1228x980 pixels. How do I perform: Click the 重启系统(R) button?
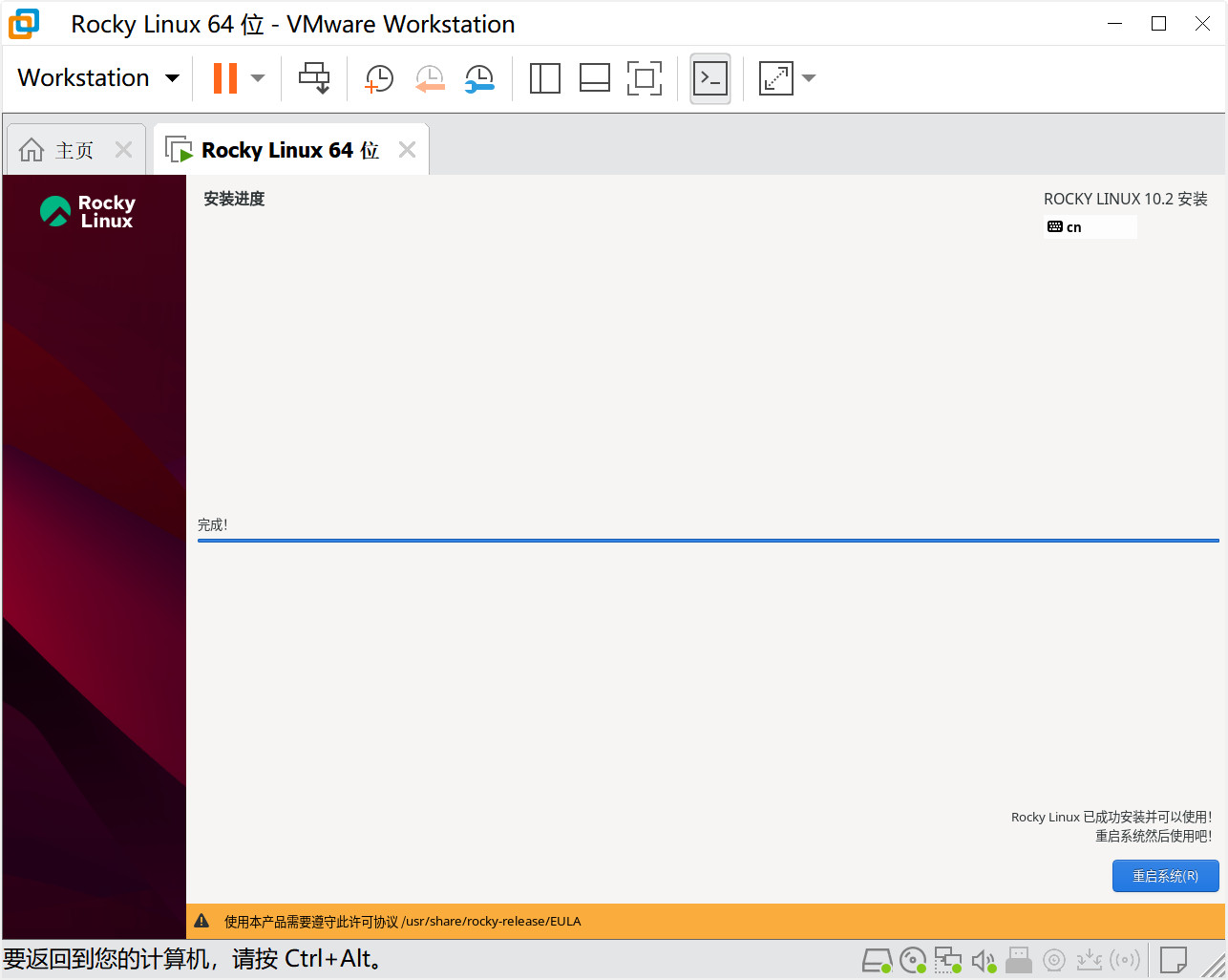pos(1166,876)
